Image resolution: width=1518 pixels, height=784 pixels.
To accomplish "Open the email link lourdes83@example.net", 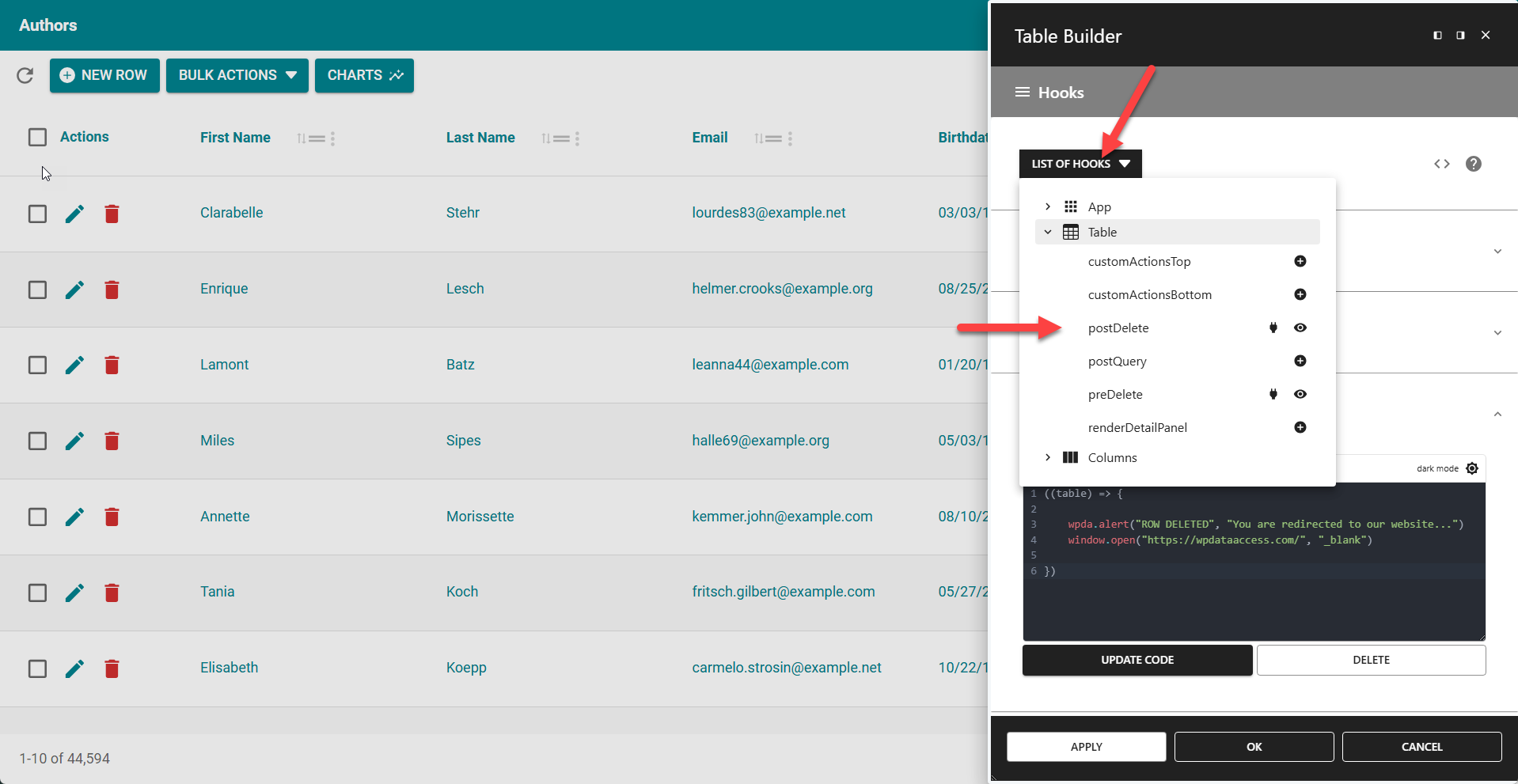I will (x=768, y=212).
